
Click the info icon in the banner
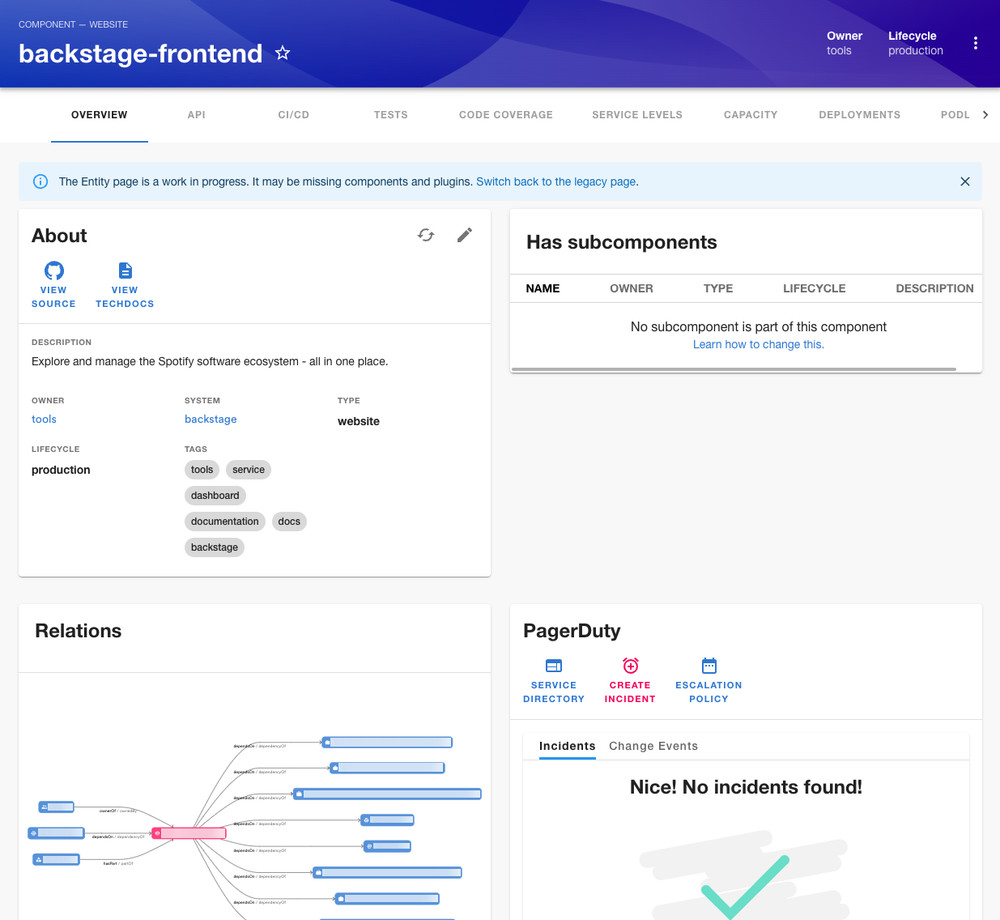point(40,182)
